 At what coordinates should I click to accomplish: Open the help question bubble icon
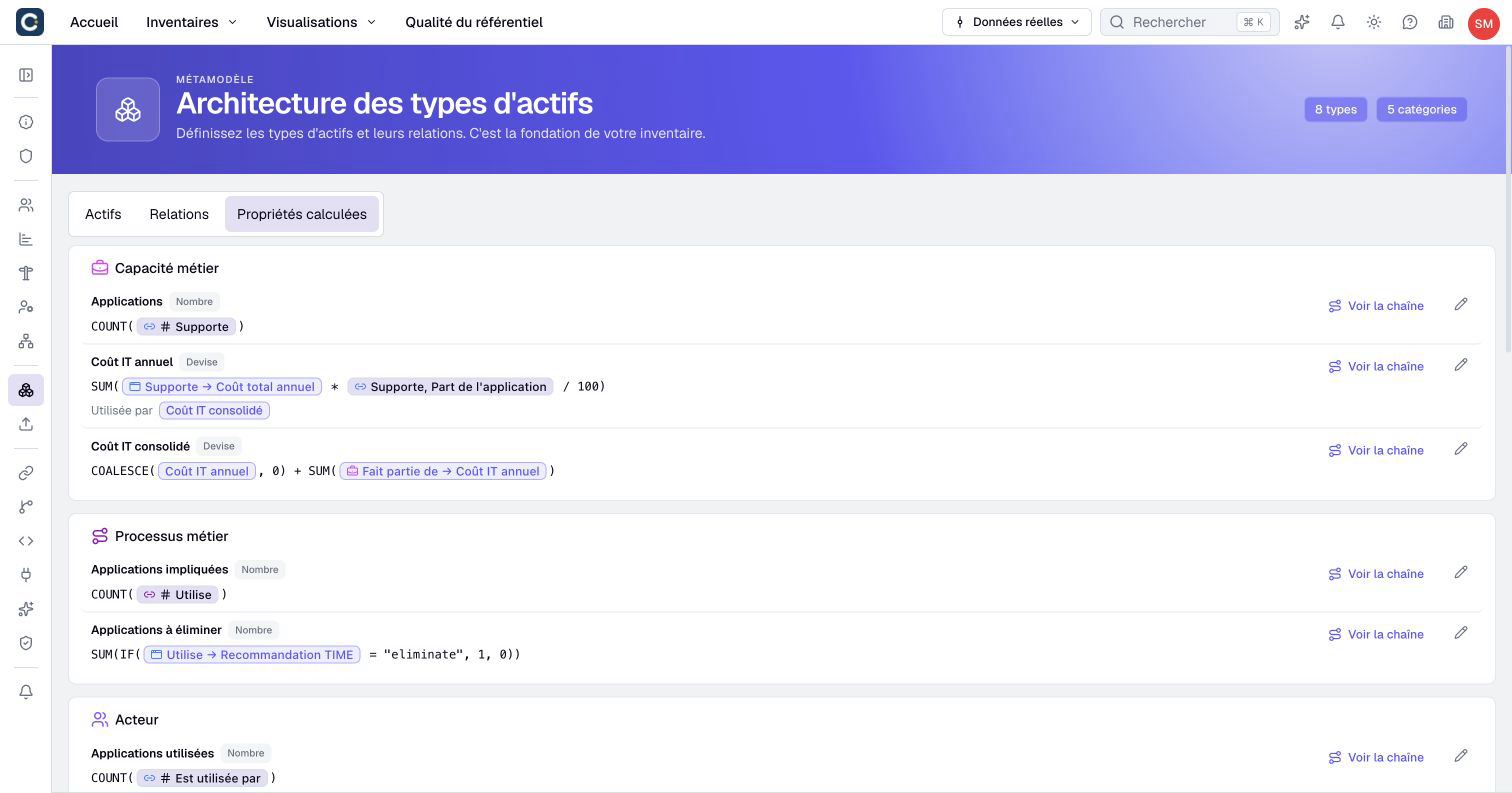pyautogui.click(x=1410, y=22)
